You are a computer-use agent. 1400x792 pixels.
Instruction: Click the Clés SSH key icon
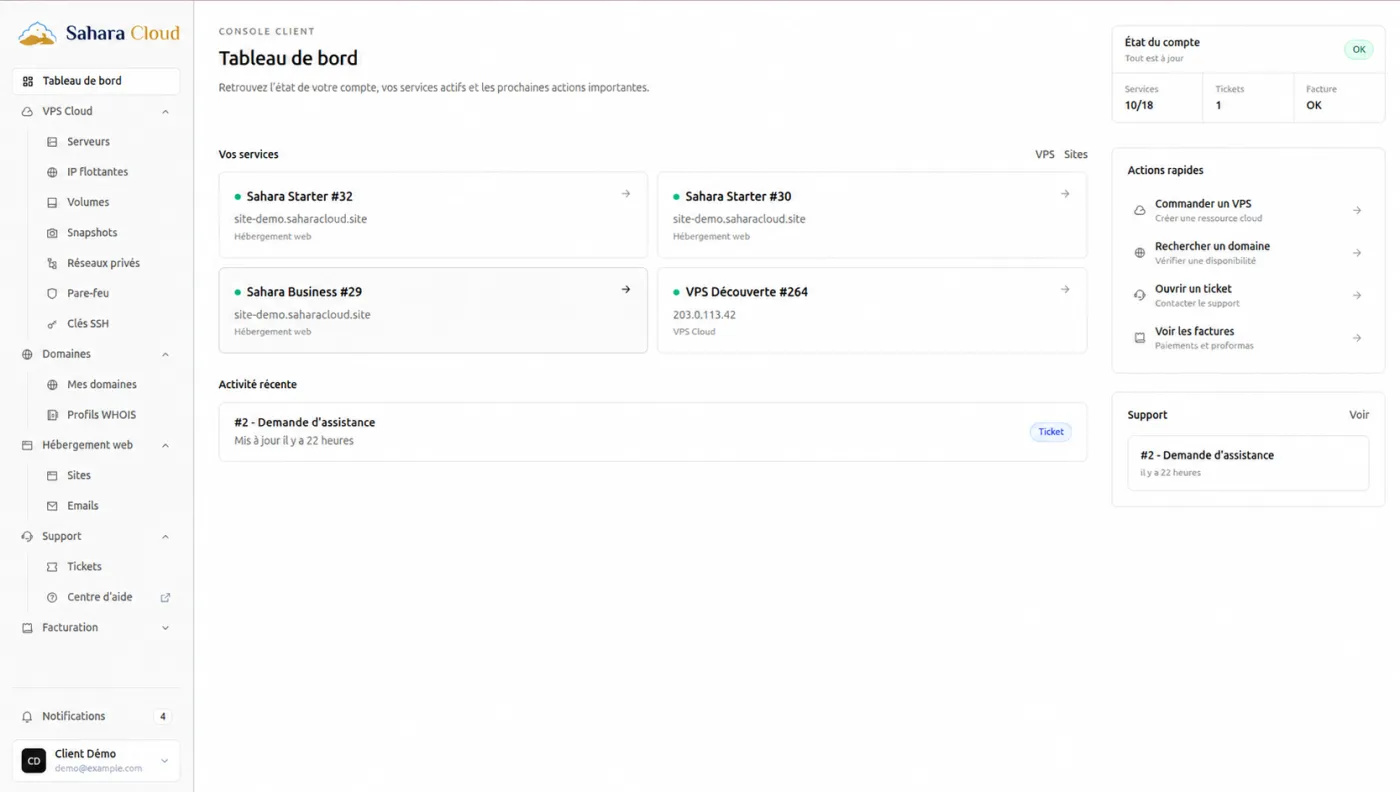click(53, 324)
